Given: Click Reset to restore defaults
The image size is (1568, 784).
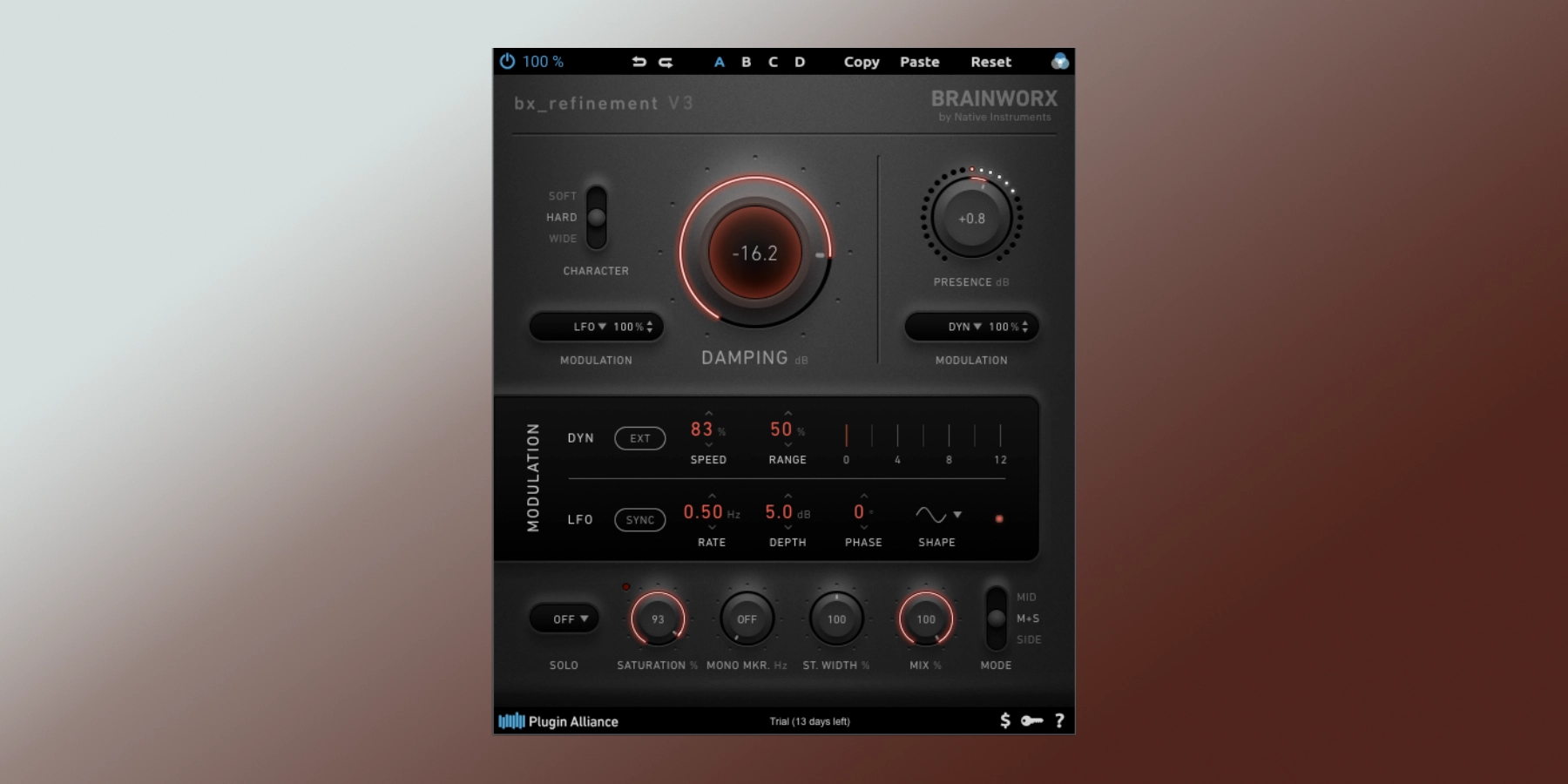Looking at the screenshot, I should (x=990, y=62).
